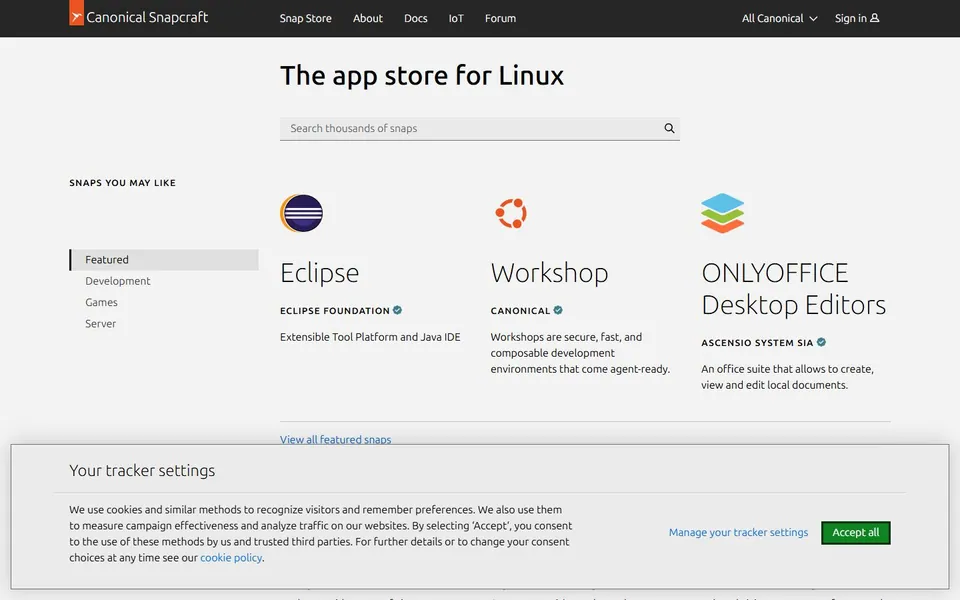The height and width of the screenshot is (600, 960).
Task: Click Eclipse Foundation verified badge
Action: pyautogui.click(x=397, y=310)
